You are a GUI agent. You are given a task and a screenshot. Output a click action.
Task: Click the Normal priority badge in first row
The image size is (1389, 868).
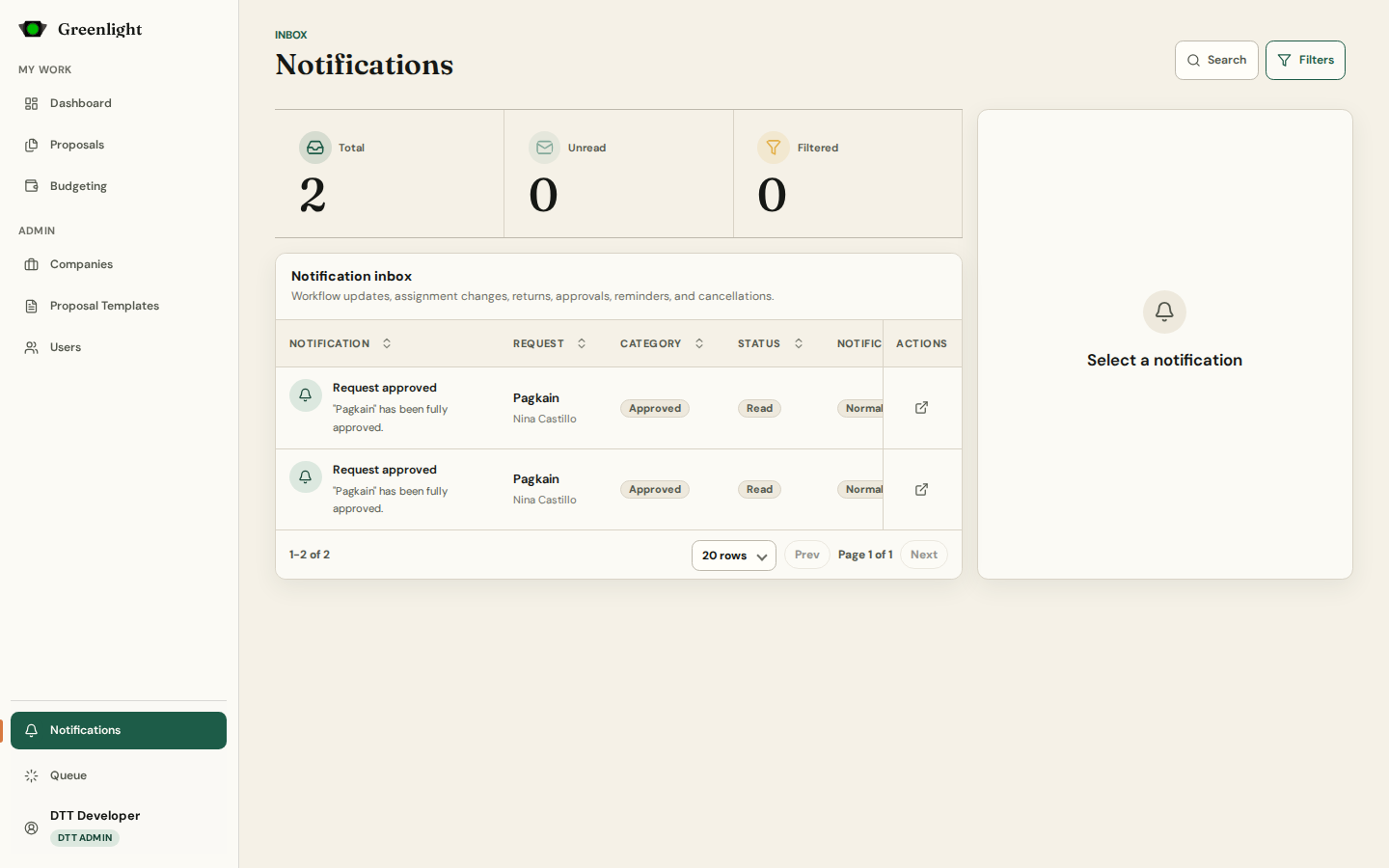pos(860,408)
